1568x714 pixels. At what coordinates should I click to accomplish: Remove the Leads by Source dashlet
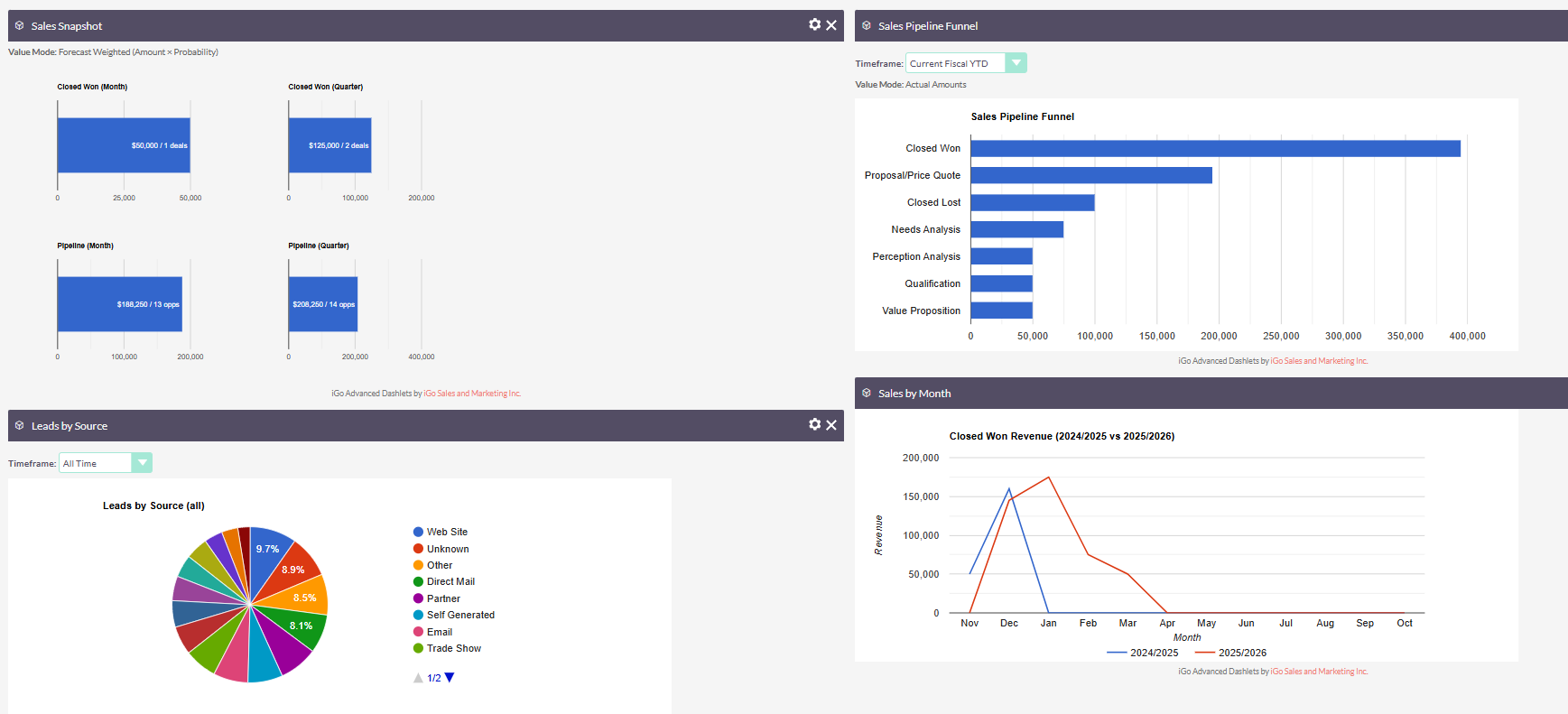coord(831,425)
